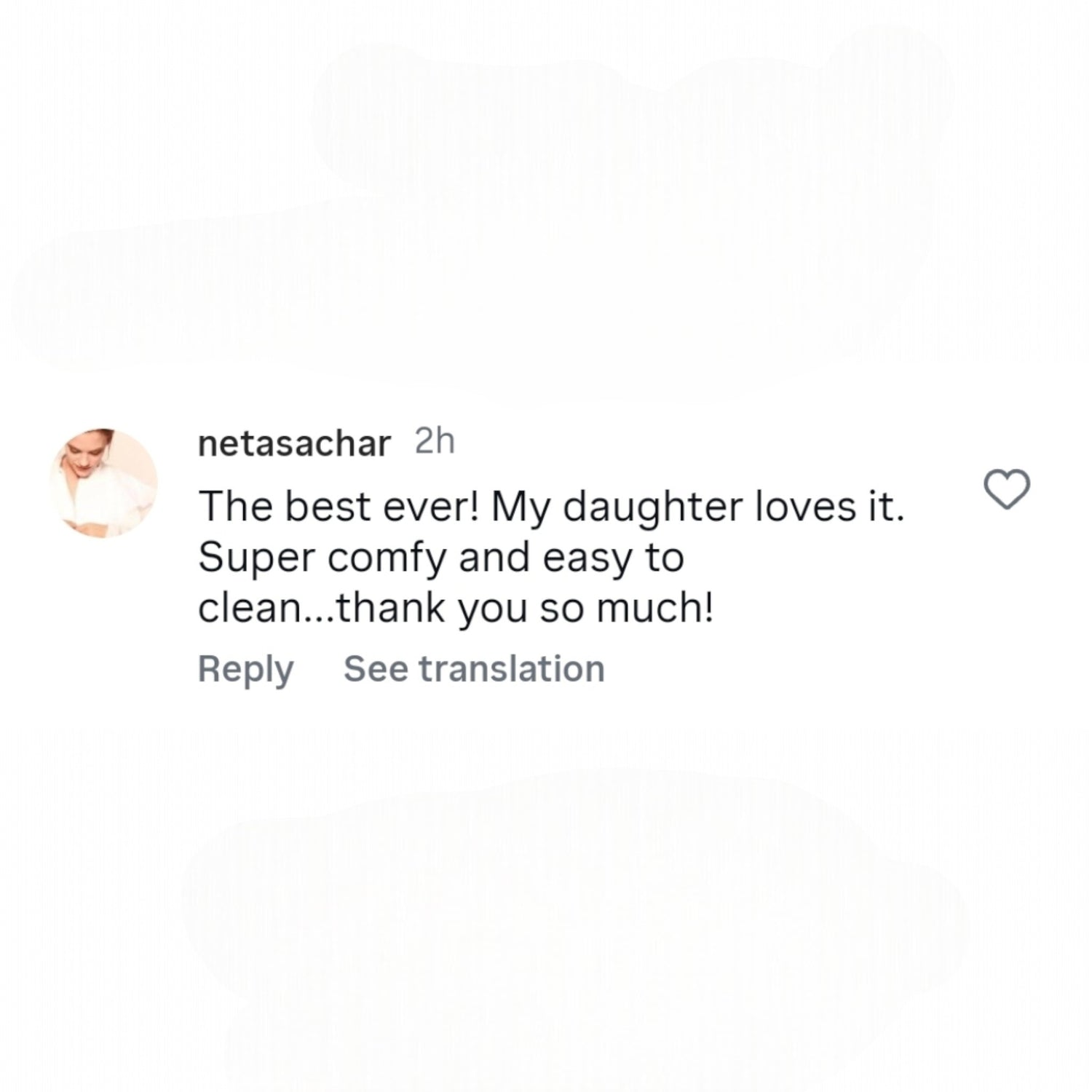Click the netasachar username

[x=294, y=443]
